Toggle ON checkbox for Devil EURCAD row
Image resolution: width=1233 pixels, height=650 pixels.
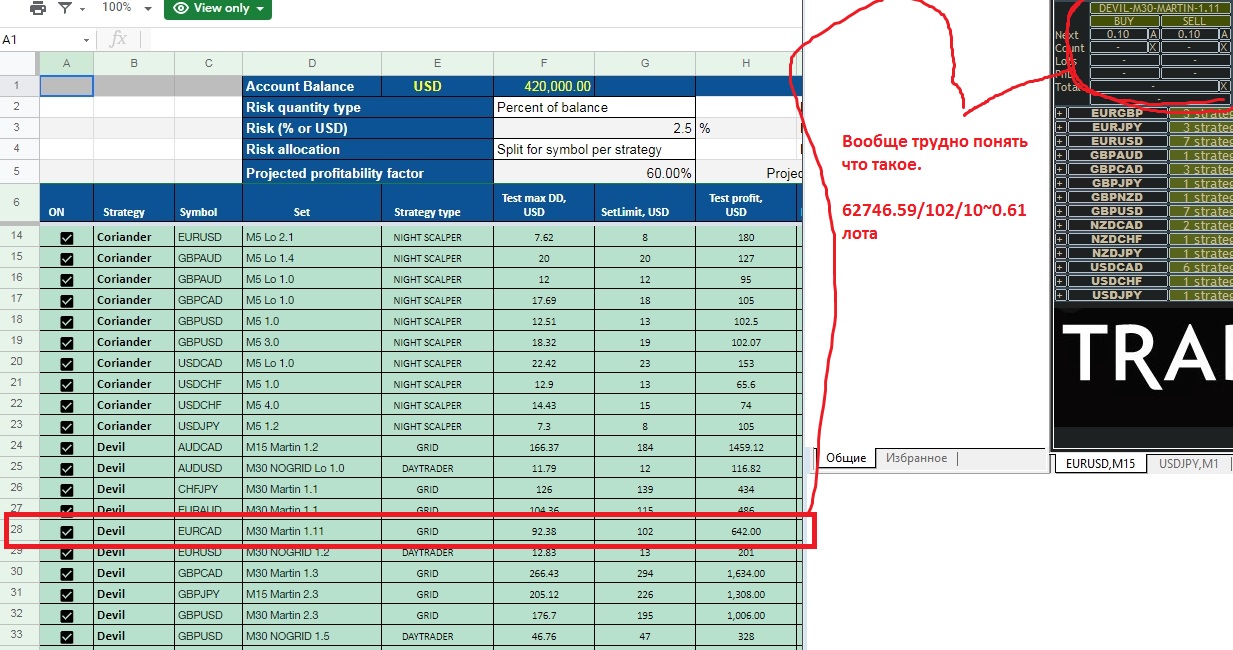point(67,532)
